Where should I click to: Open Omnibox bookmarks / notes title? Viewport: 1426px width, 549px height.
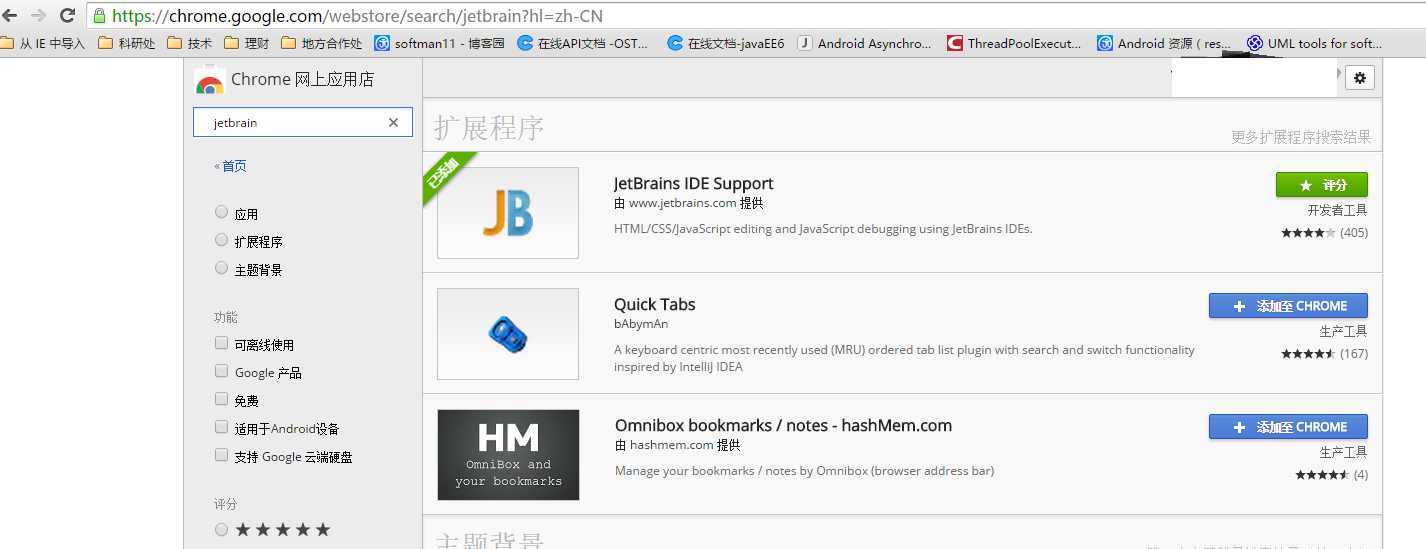(x=783, y=426)
